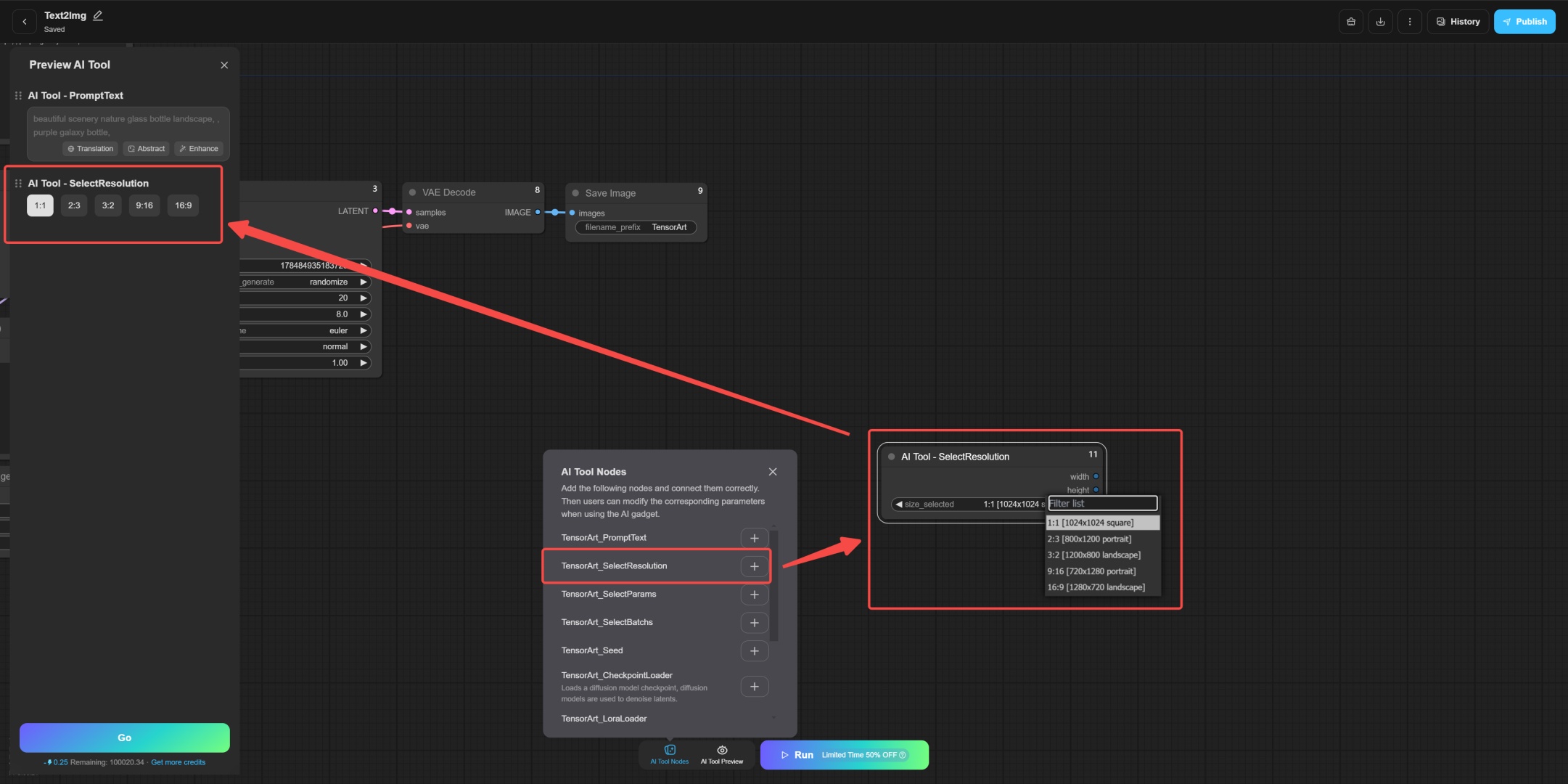This screenshot has height=784, width=1568.
Task: Choose the 16:9 resolution ratio
Action: (x=184, y=205)
